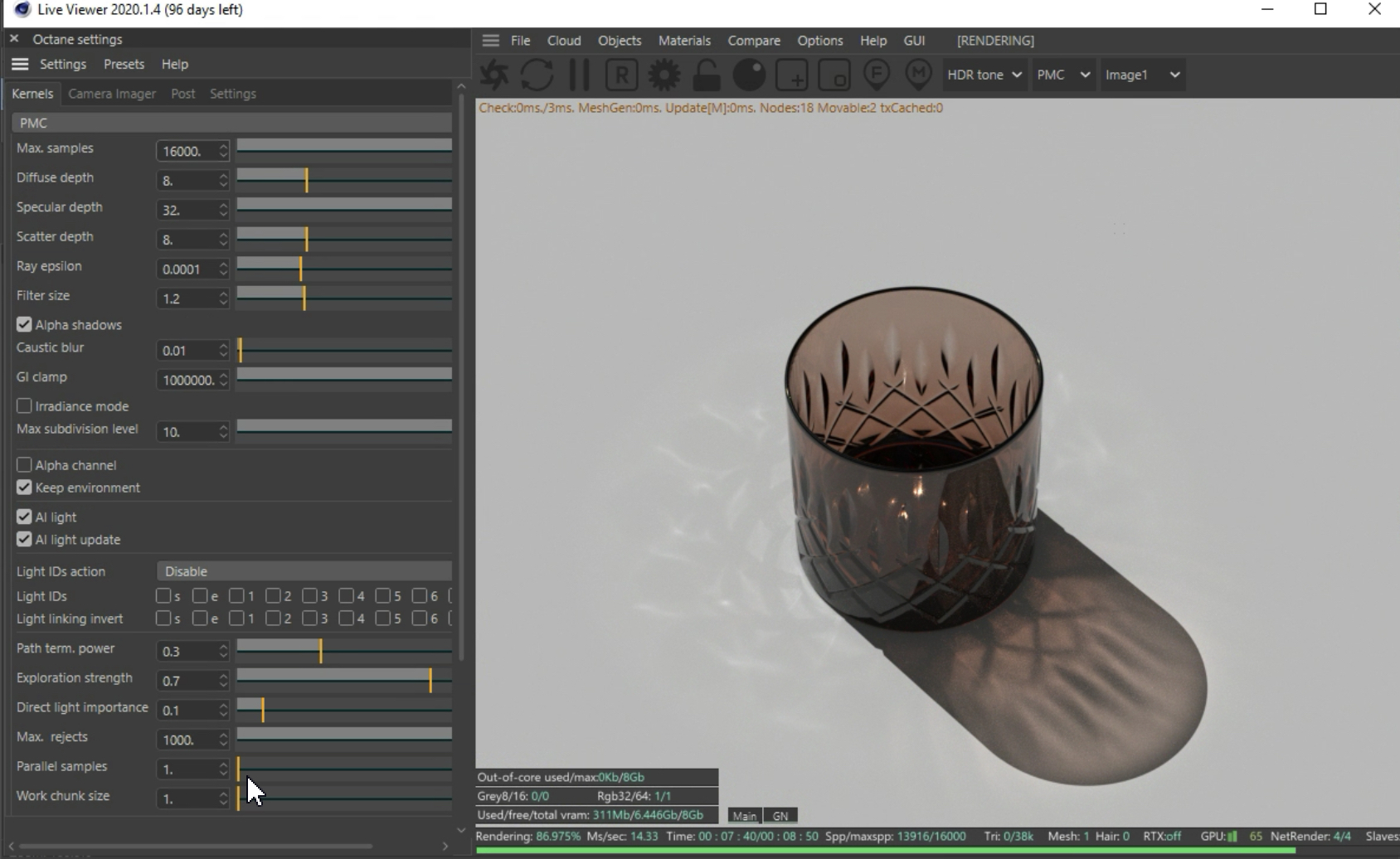Enable the Irradiance mode checkbox
Viewport: 1400px width, 859px height.
(x=24, y=406)
